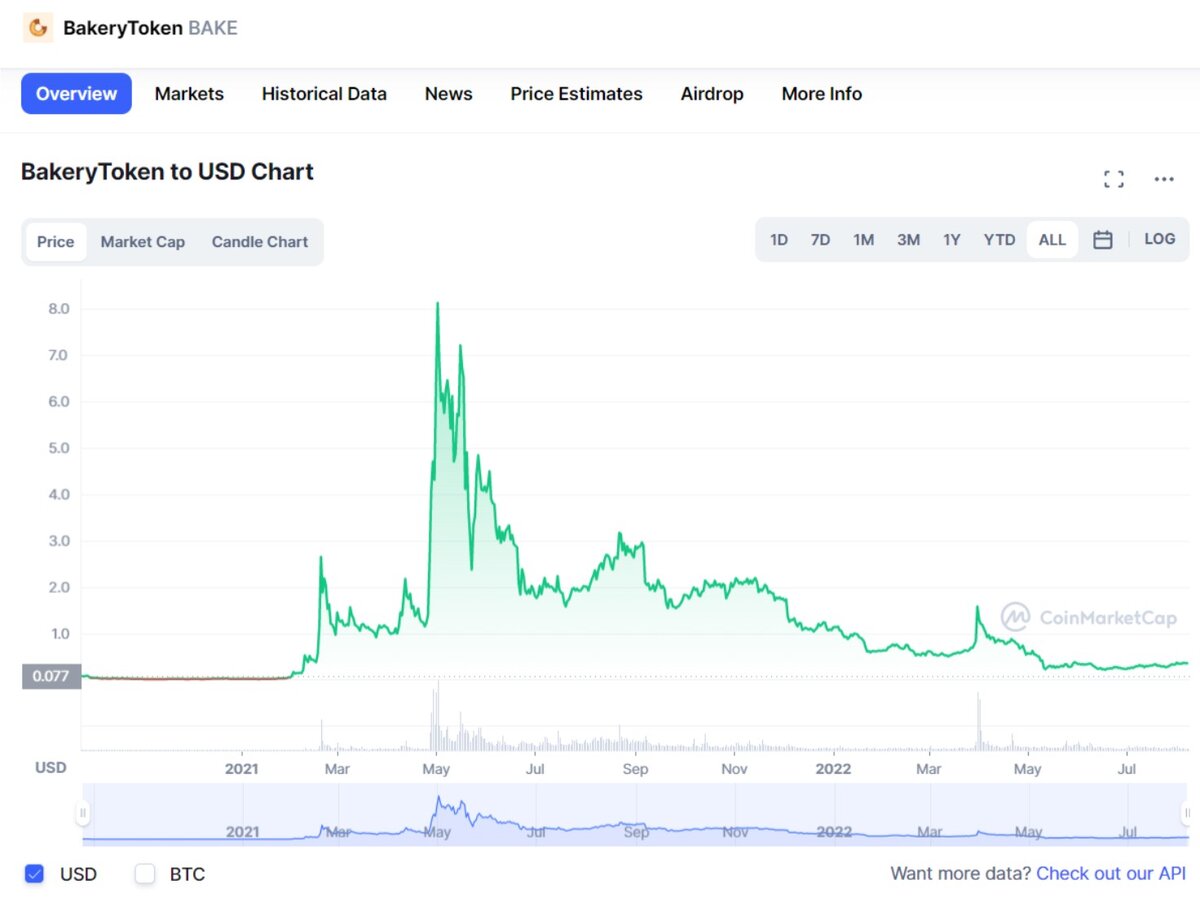Toggle LOG scale on chart
1200x897 pixels.
(1160, 239)
